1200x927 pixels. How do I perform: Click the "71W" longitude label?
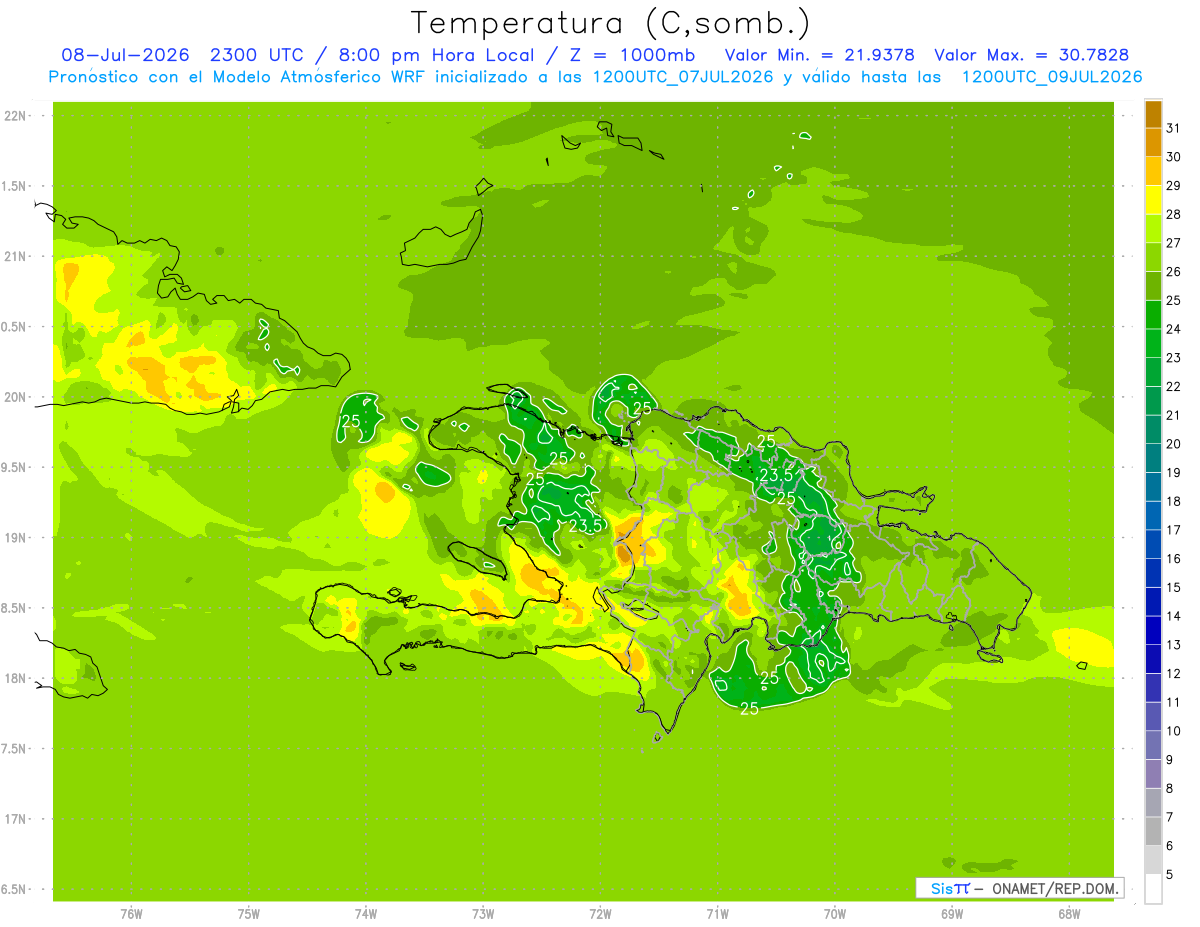coord(717,913)
